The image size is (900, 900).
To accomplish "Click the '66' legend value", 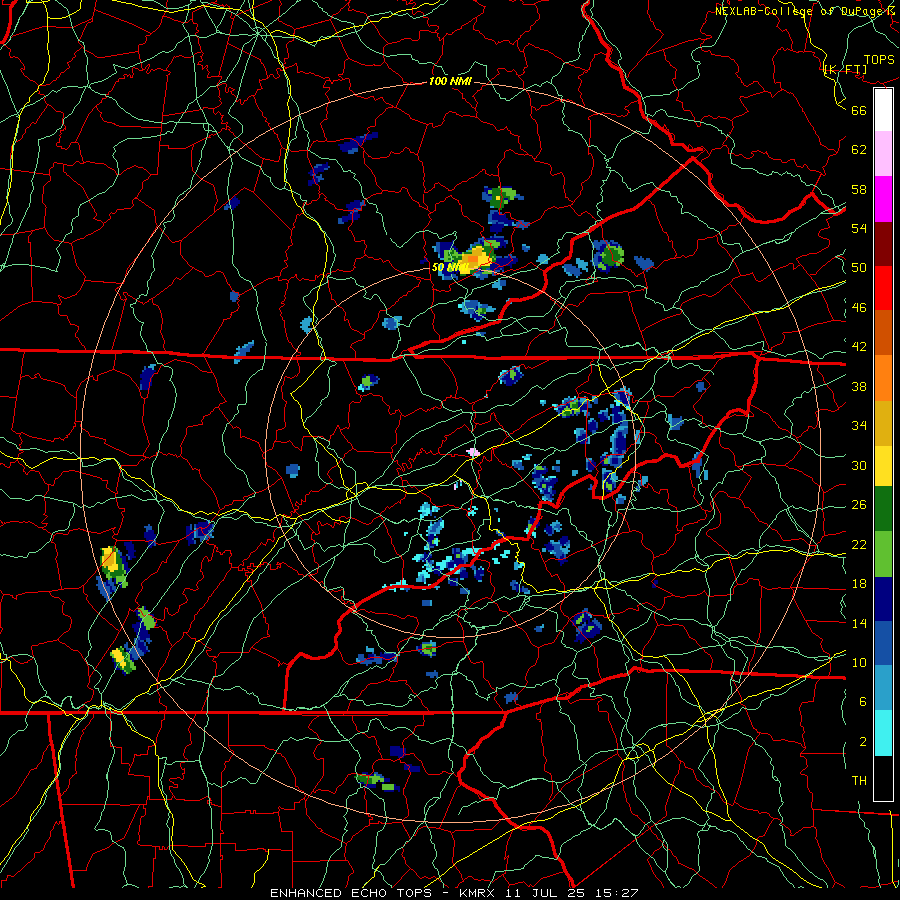I will (x=859, y=110).
